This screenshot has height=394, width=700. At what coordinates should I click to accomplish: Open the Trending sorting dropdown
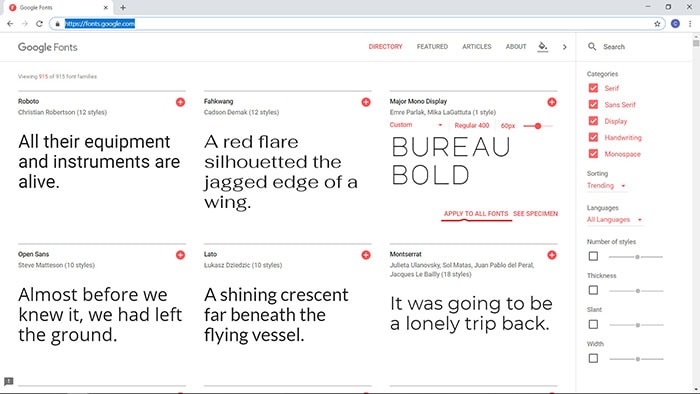pos(607,186)
